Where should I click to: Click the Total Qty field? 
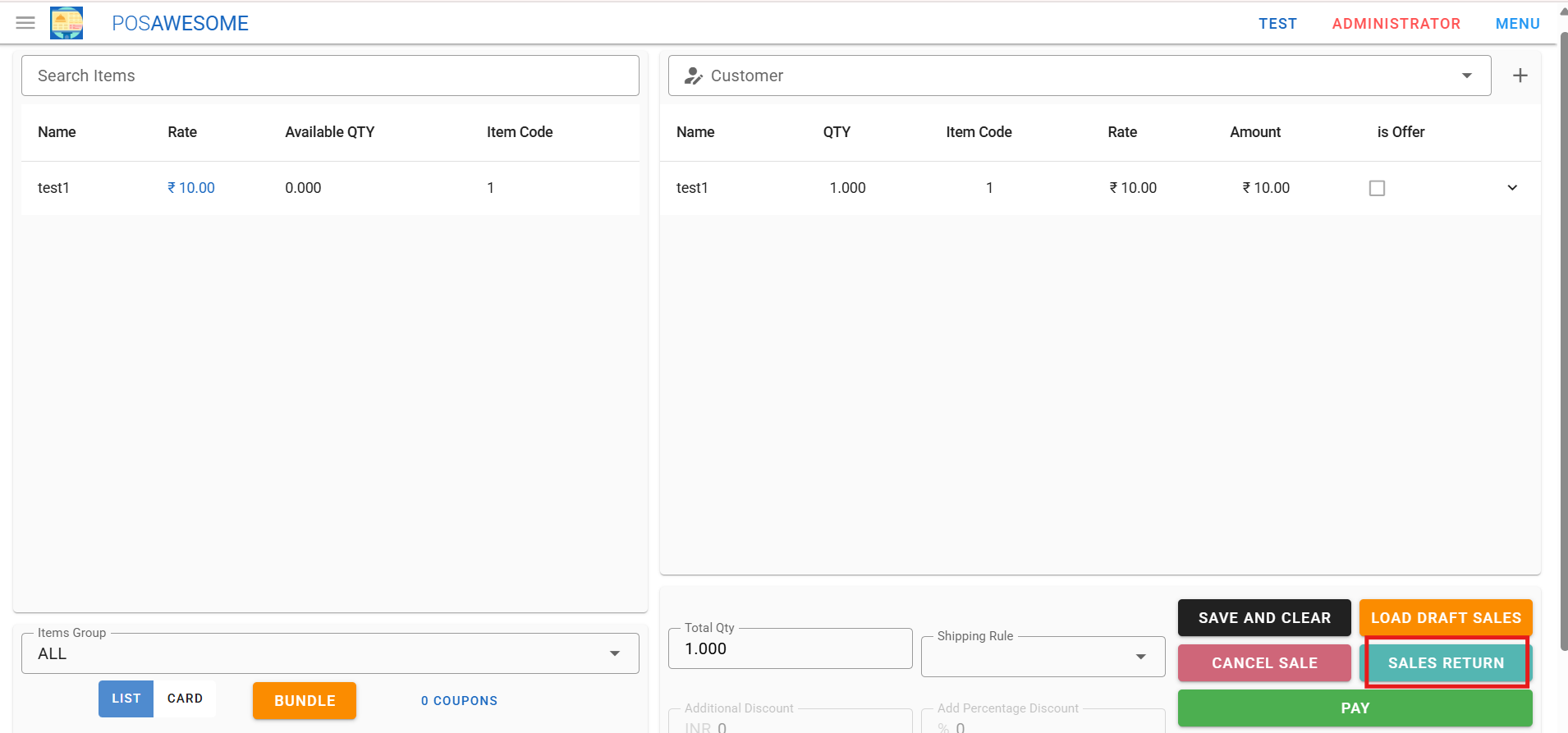pyautogui.click(x=790, y=648)
